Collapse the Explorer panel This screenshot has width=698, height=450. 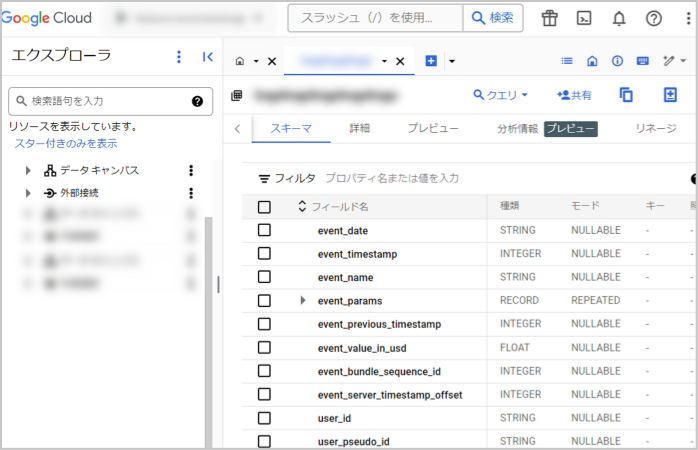click(207, 57)
